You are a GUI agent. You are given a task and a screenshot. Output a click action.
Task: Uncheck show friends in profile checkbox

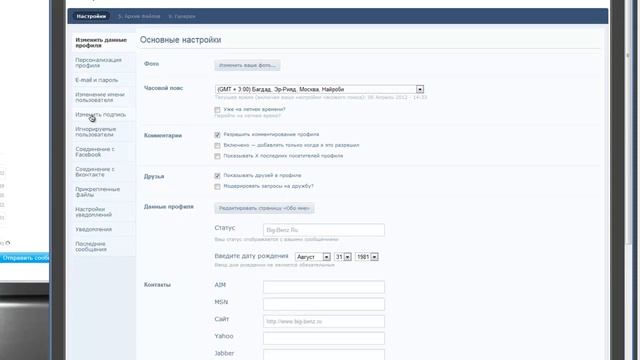[217, 176]
